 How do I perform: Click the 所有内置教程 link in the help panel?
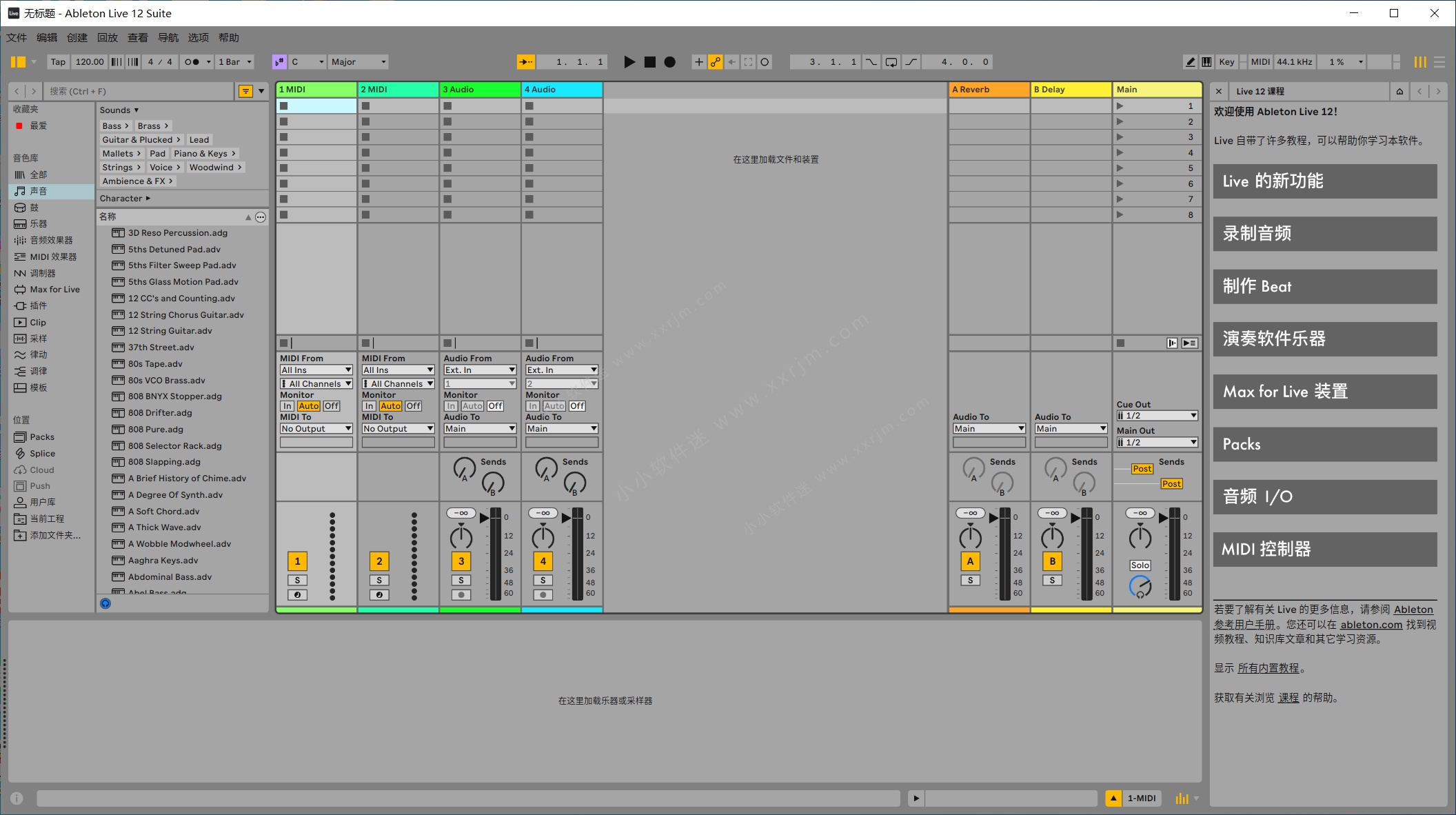(1267, 667)
